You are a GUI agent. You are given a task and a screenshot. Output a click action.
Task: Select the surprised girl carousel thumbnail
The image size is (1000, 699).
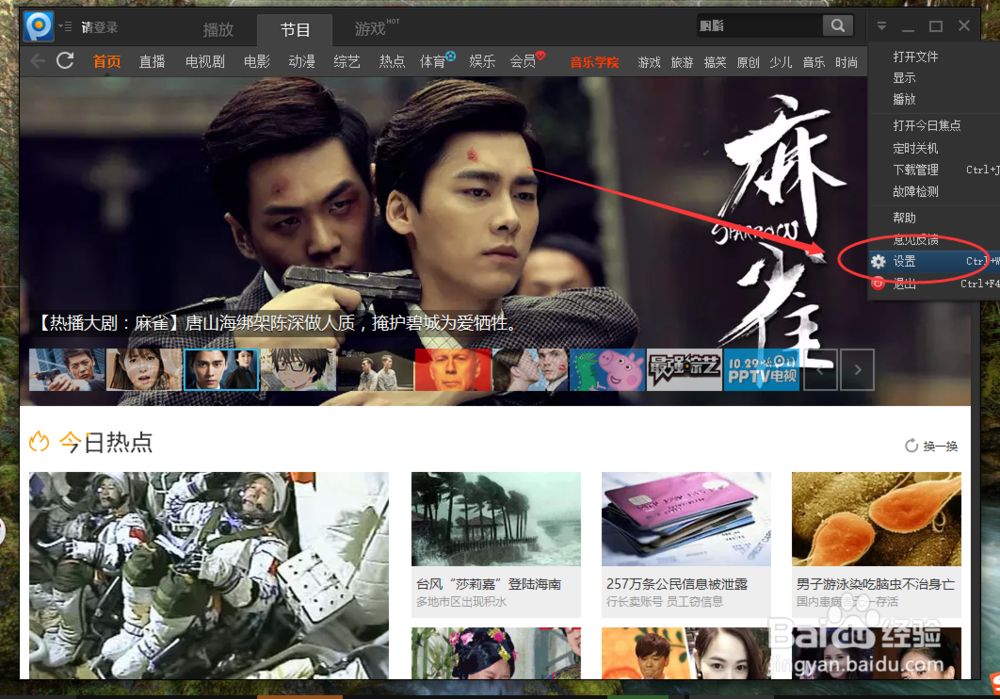144,370
